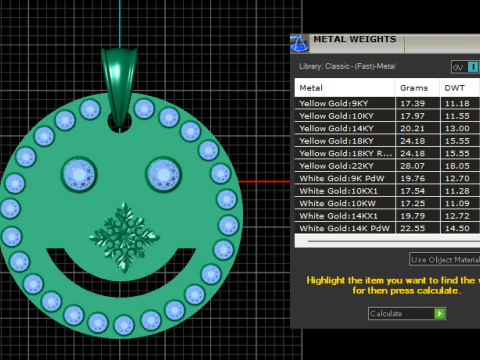Select the Yellow Gold:22KY row
This screenshot has height=360, width=480.
(x=387, y=166)
